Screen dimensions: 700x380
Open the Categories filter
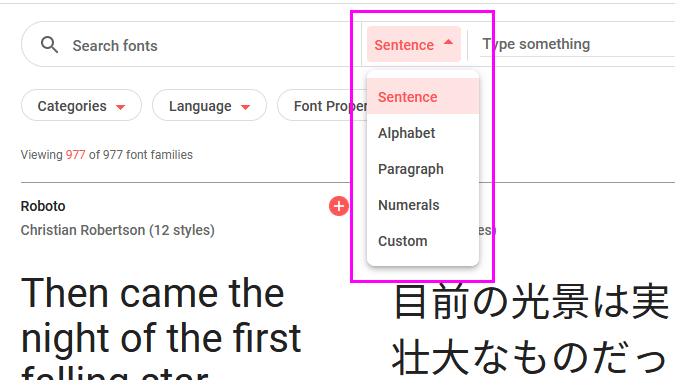pyautogui.click(x=81, y=105)
